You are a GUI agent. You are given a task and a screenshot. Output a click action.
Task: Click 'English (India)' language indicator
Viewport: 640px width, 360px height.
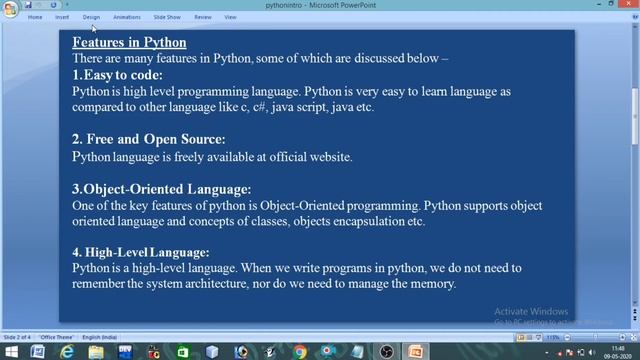(x=100, y=338)
